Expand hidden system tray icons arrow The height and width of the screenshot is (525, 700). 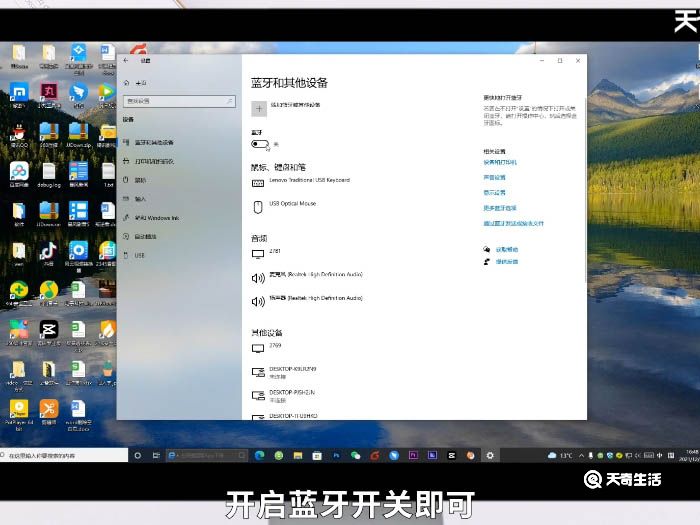click(581, 455)
